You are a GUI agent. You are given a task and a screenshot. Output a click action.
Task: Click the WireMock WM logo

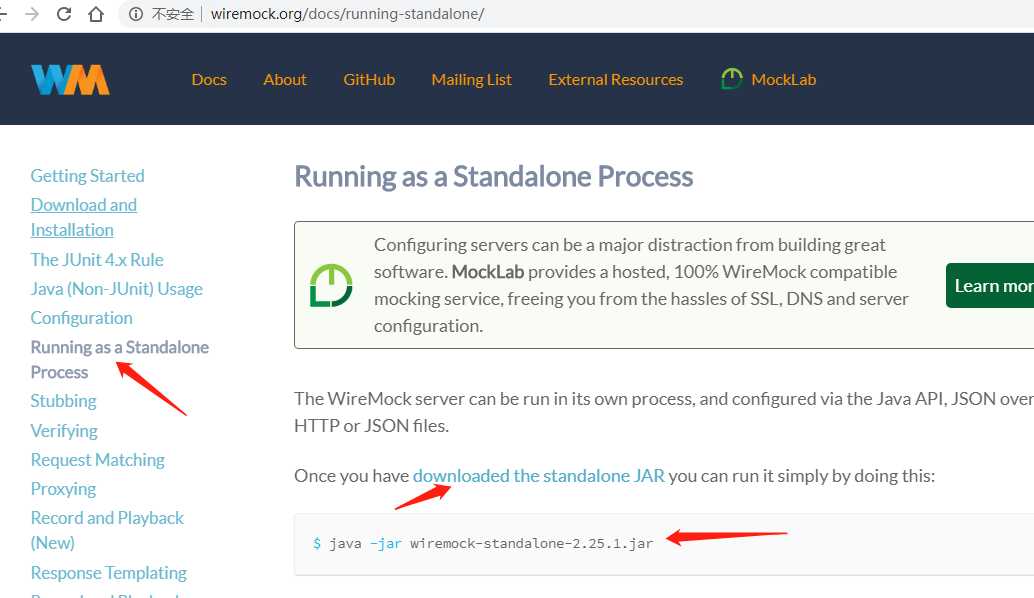70,80
